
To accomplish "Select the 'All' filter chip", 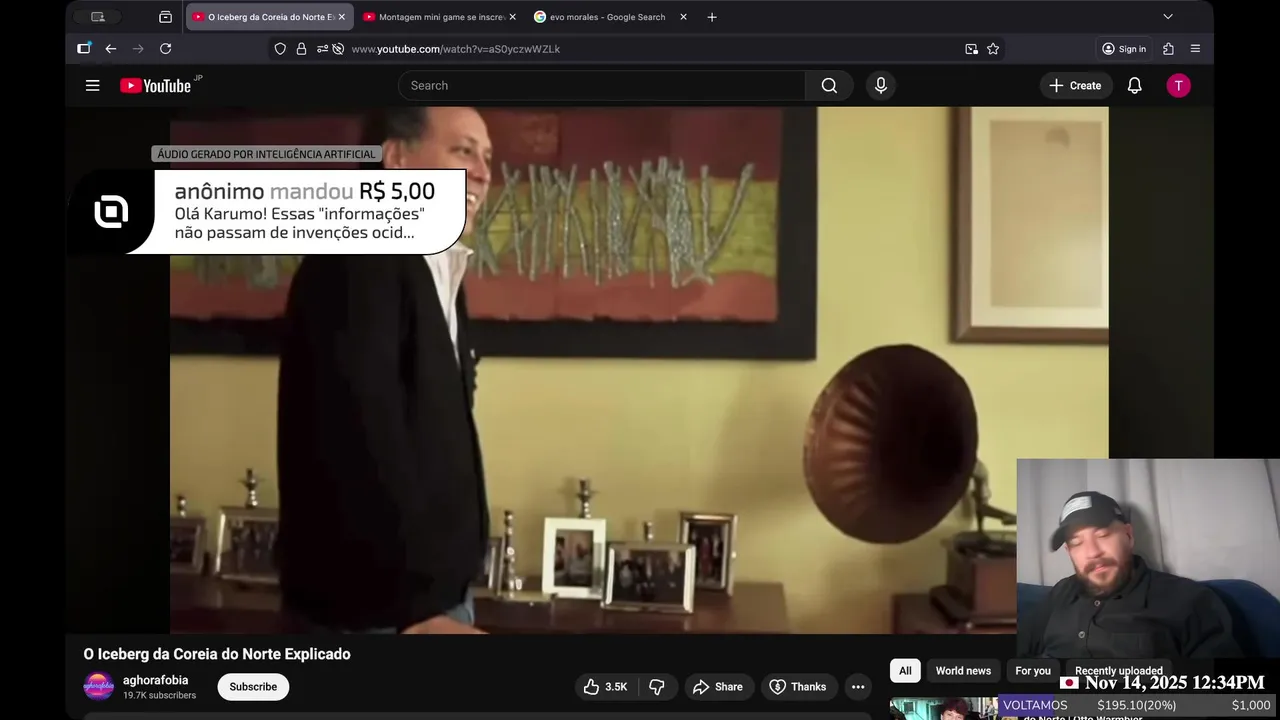I will (x=905, y=671).
